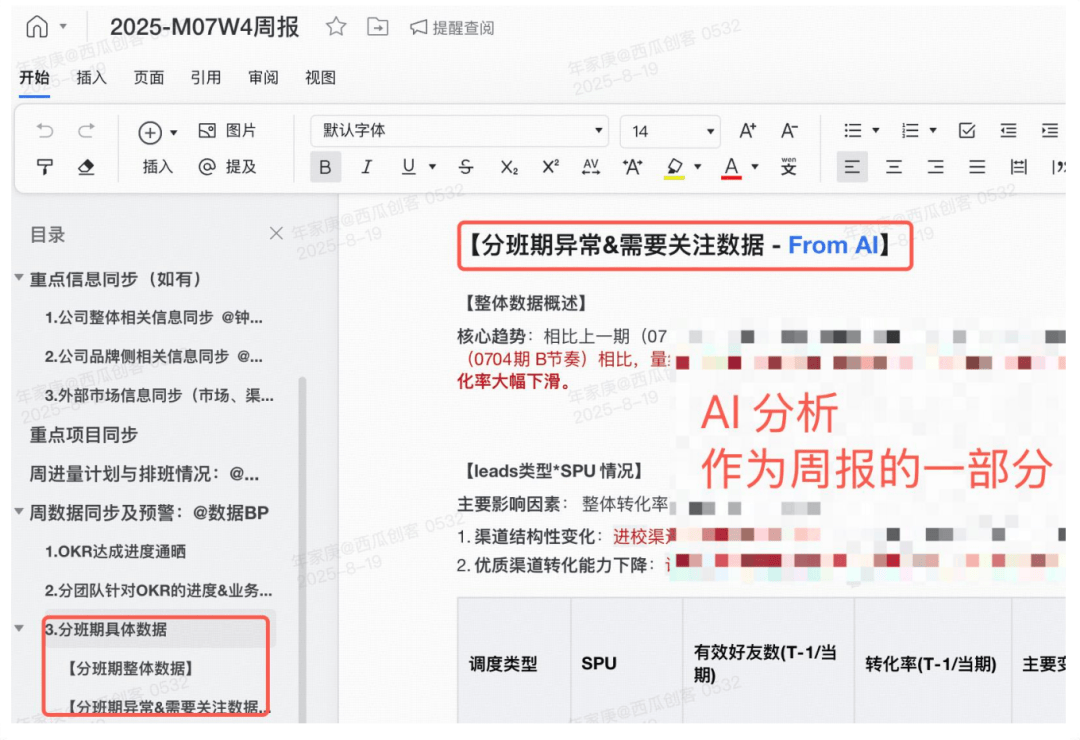Click the move-to-folder icon beside title
The image size is (1080, 740).
[377, 27]
